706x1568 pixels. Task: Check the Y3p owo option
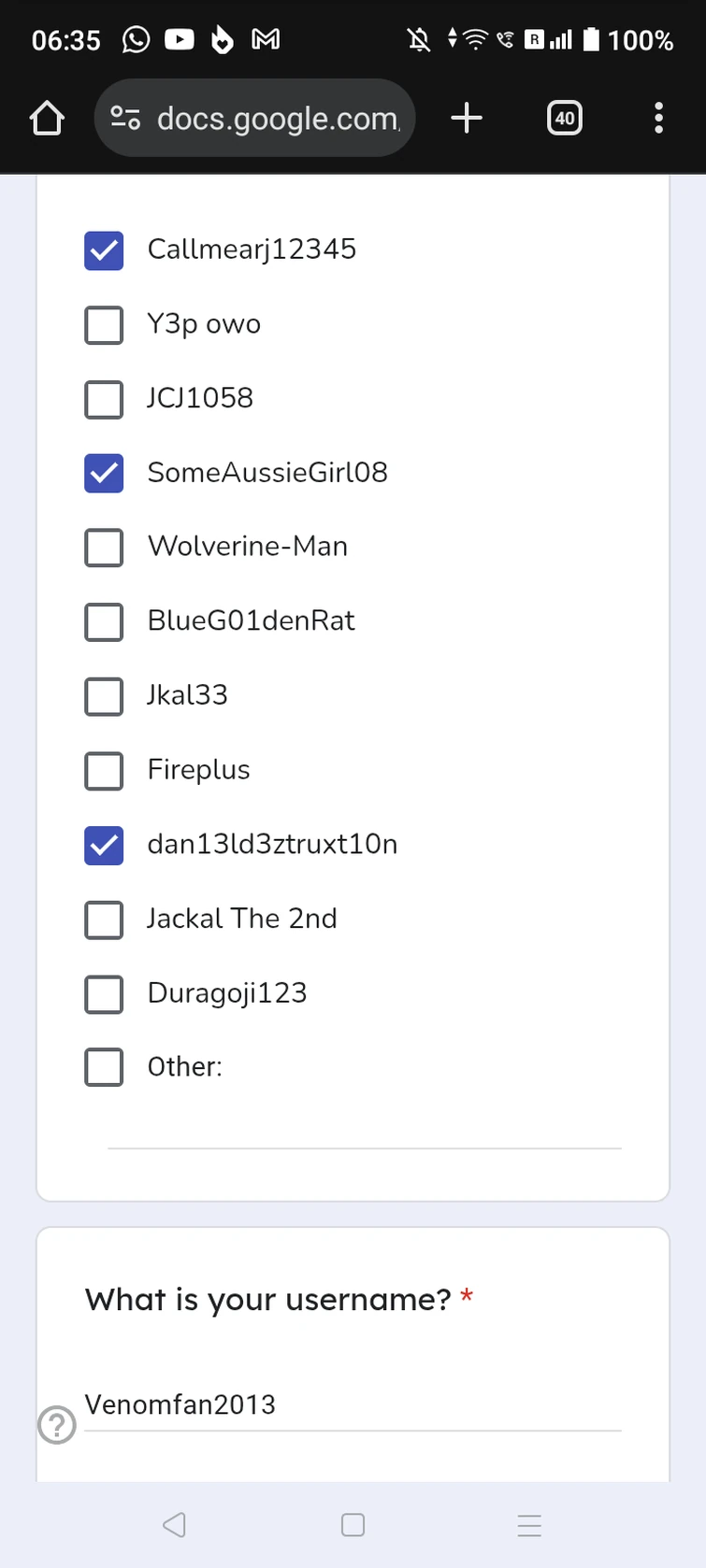coord(104,325)
